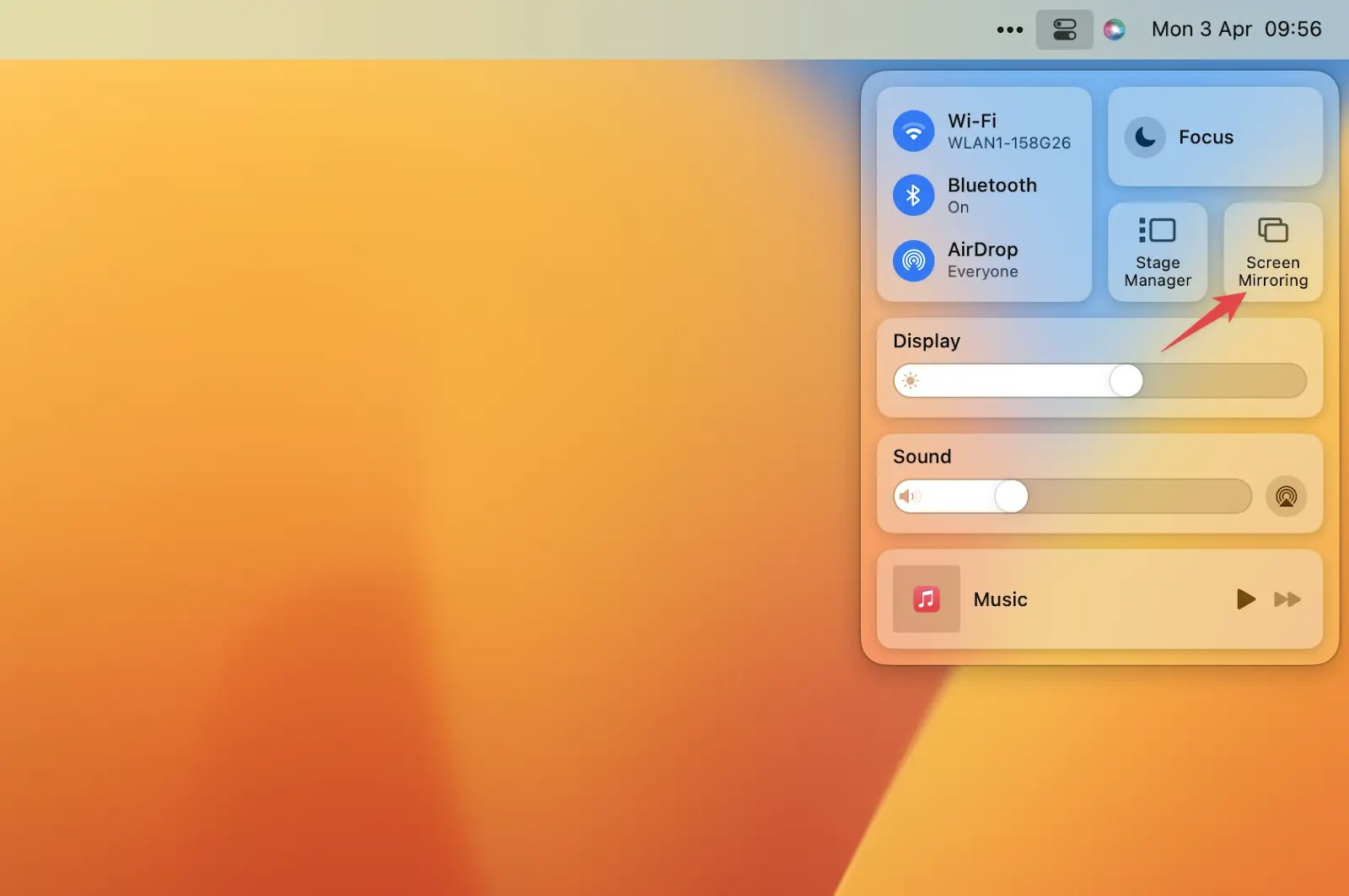Launch Siri from the menu bar

[x=1115, y=30]
